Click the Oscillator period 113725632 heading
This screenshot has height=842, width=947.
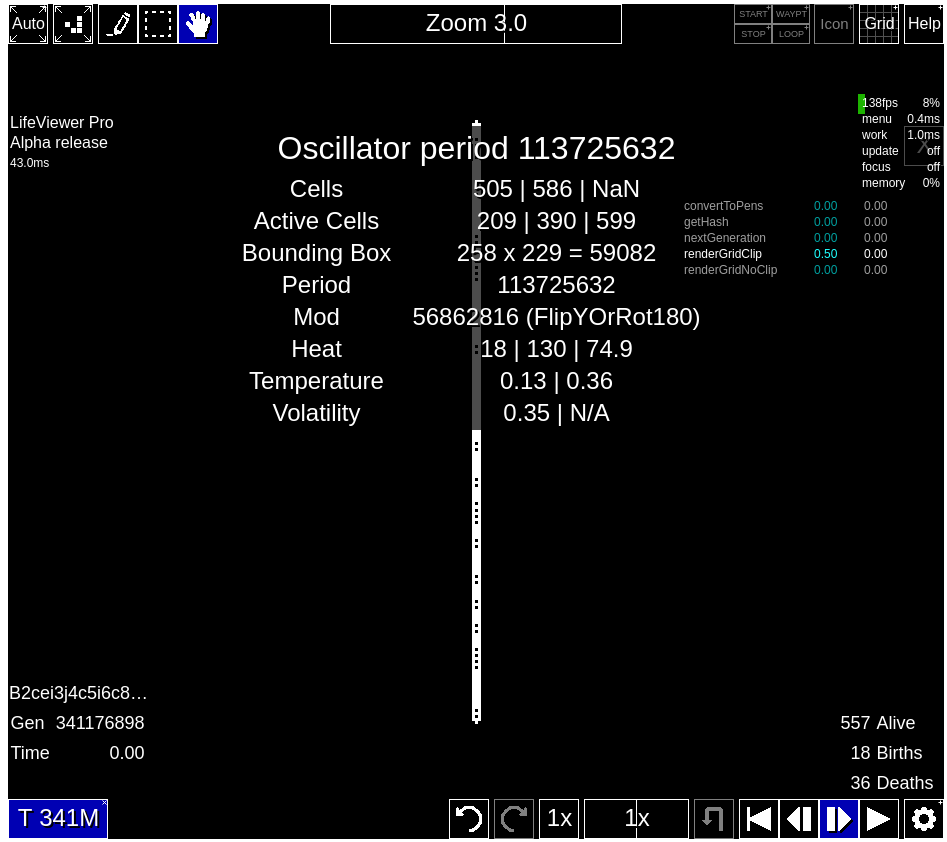[476, 149]
